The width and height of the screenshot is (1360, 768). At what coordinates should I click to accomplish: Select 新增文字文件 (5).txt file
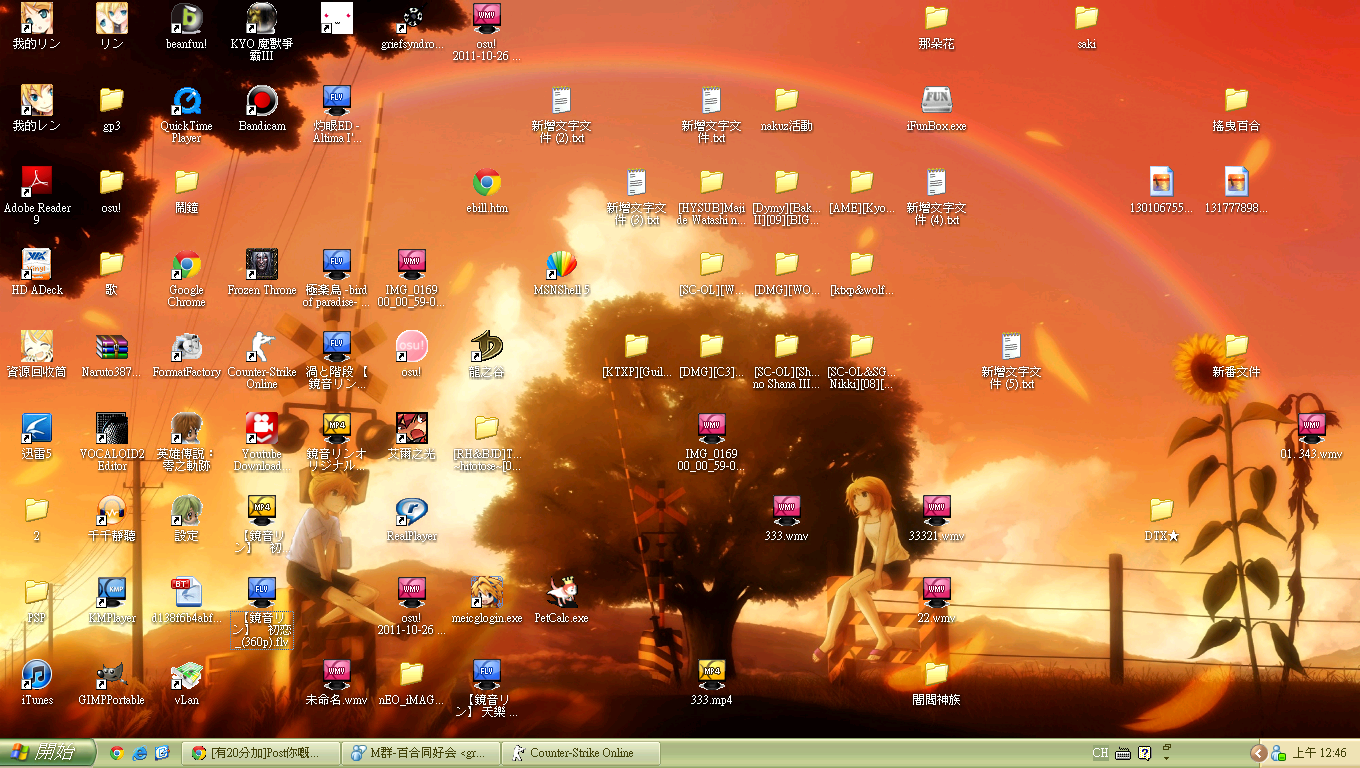(1011, 346)
